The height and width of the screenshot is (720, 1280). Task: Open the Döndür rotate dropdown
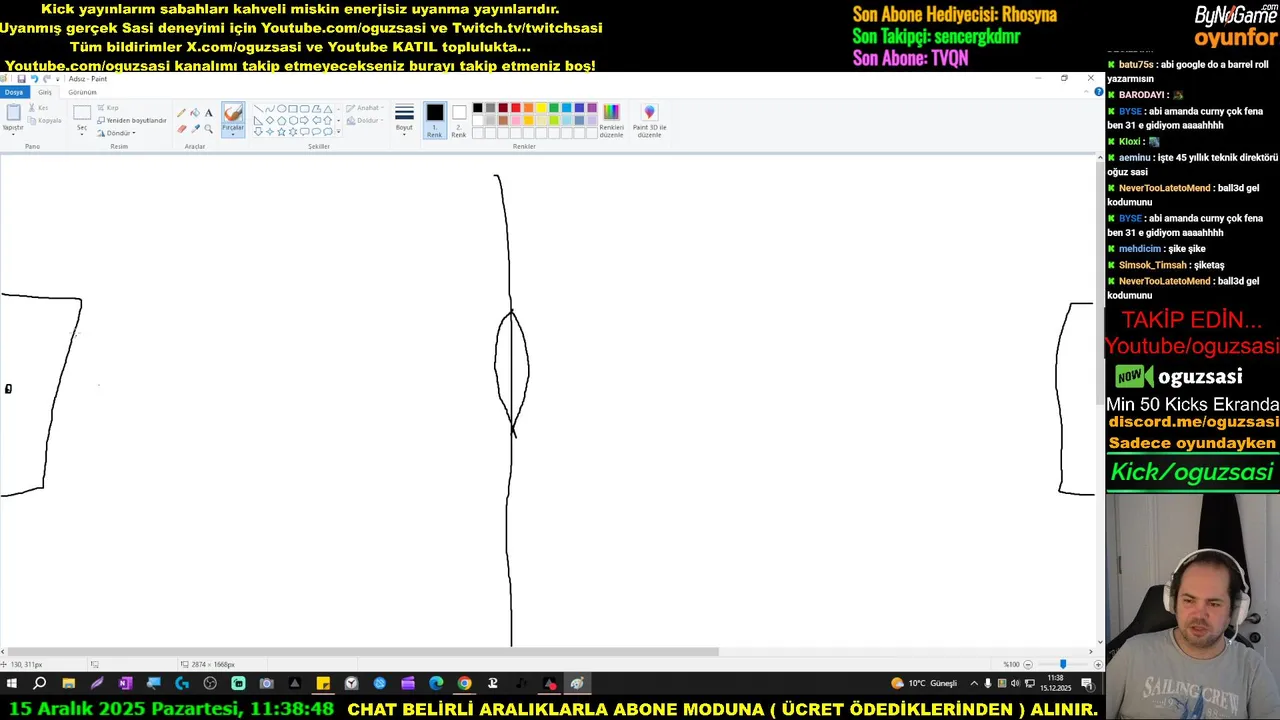pyautogui.click(x=116, y=133)
